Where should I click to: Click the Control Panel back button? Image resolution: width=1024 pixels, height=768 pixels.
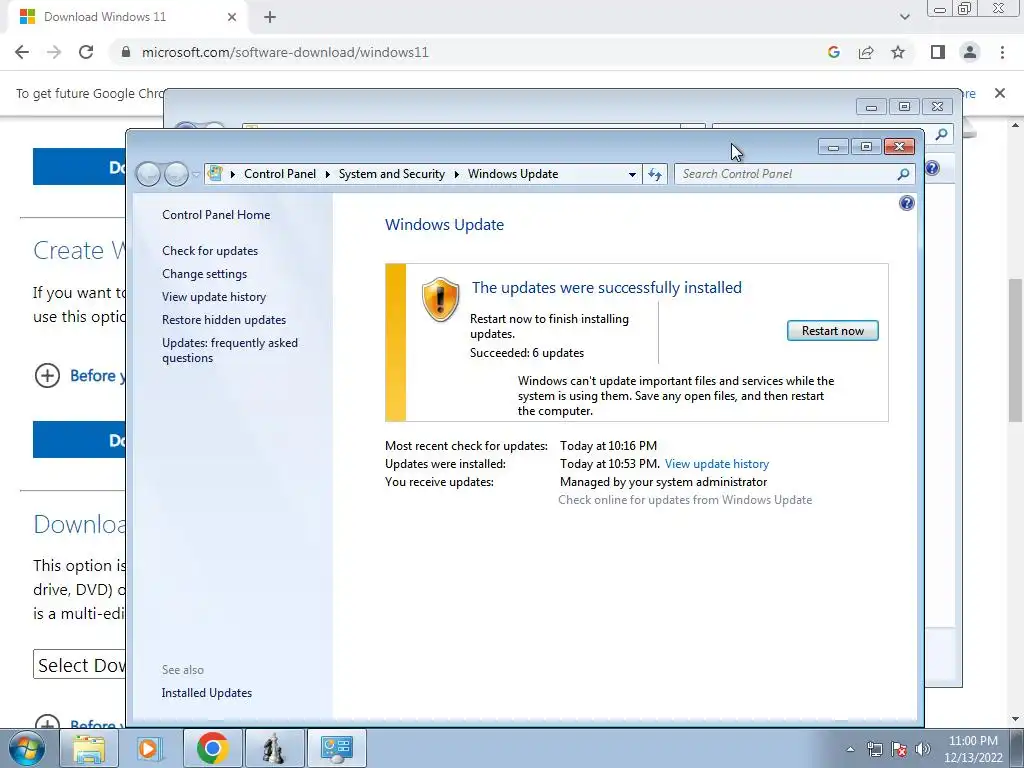[x=148, y=174]
